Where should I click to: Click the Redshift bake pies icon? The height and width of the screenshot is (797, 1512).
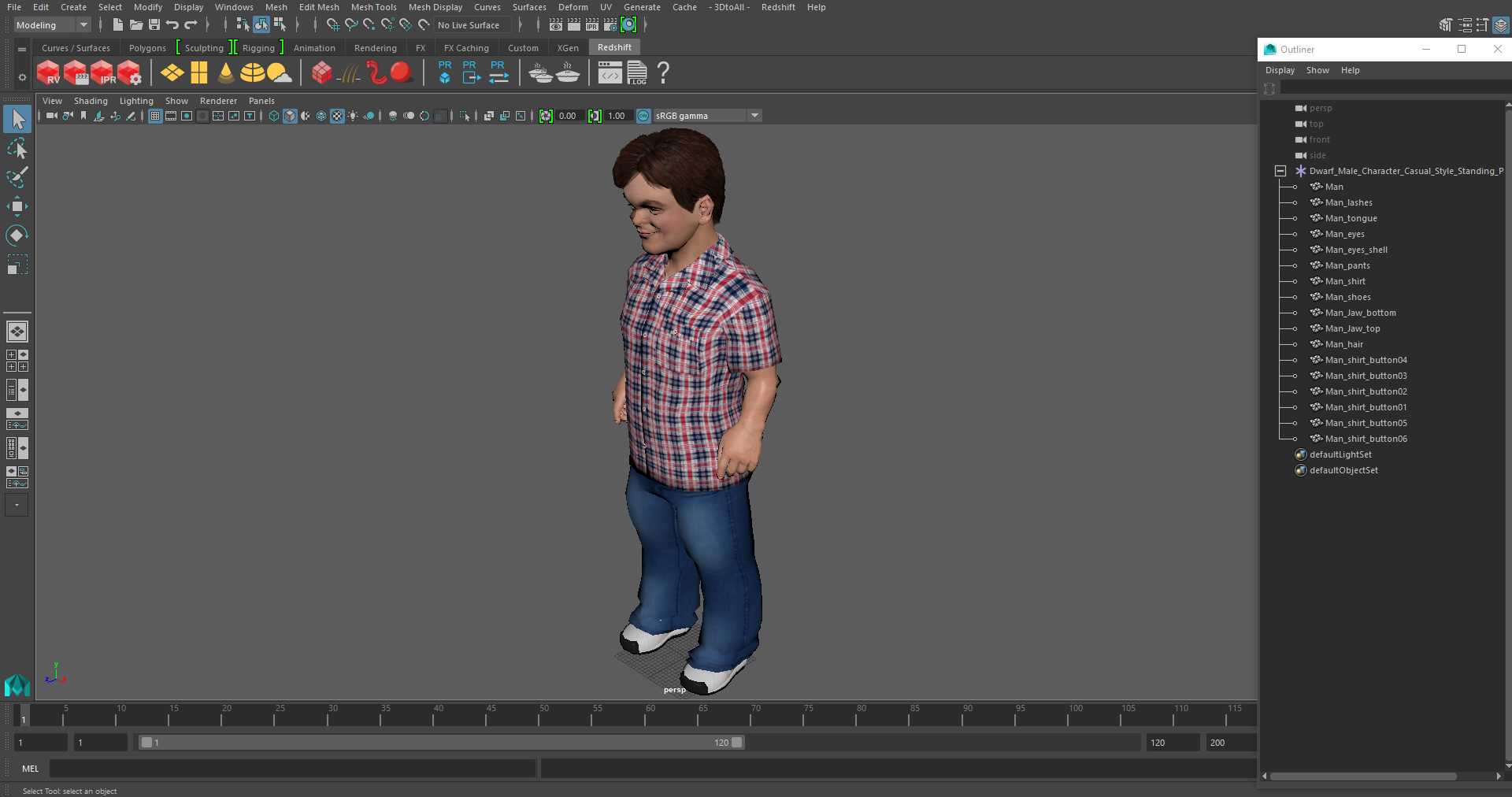coord(541,73)
